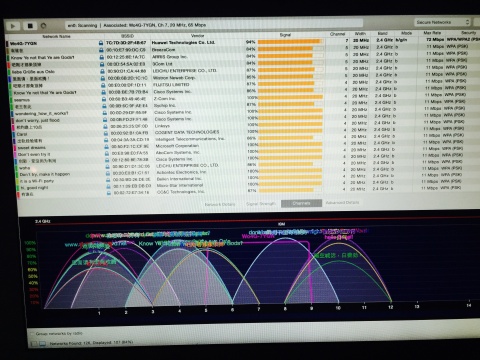Click the Vendor column header
The width and height of the screenshot is (480, 360).
(x=197, y=35)
